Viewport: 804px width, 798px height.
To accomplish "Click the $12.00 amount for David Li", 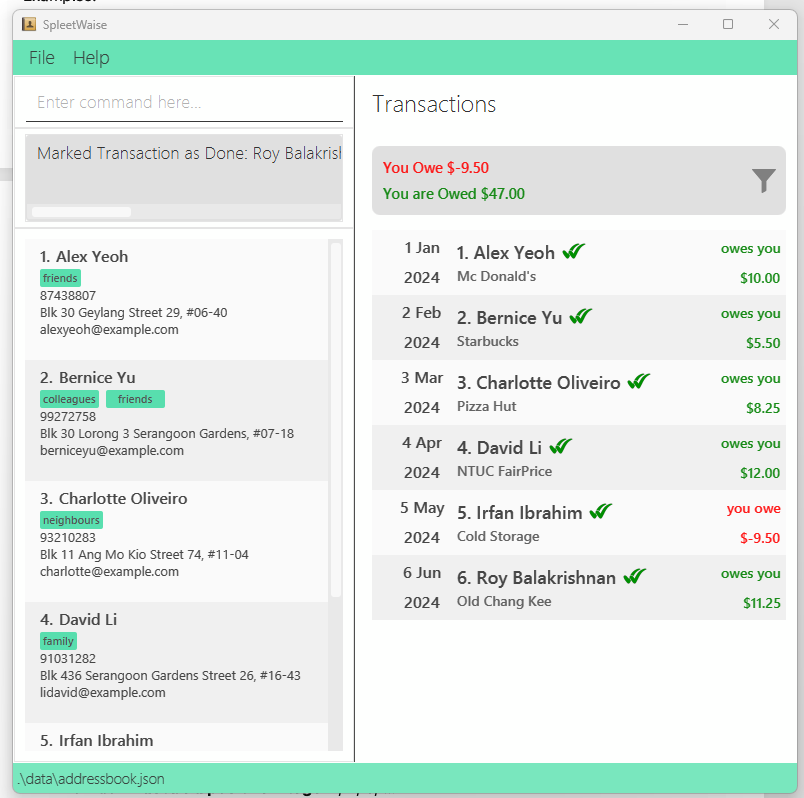I will point(760,473).
